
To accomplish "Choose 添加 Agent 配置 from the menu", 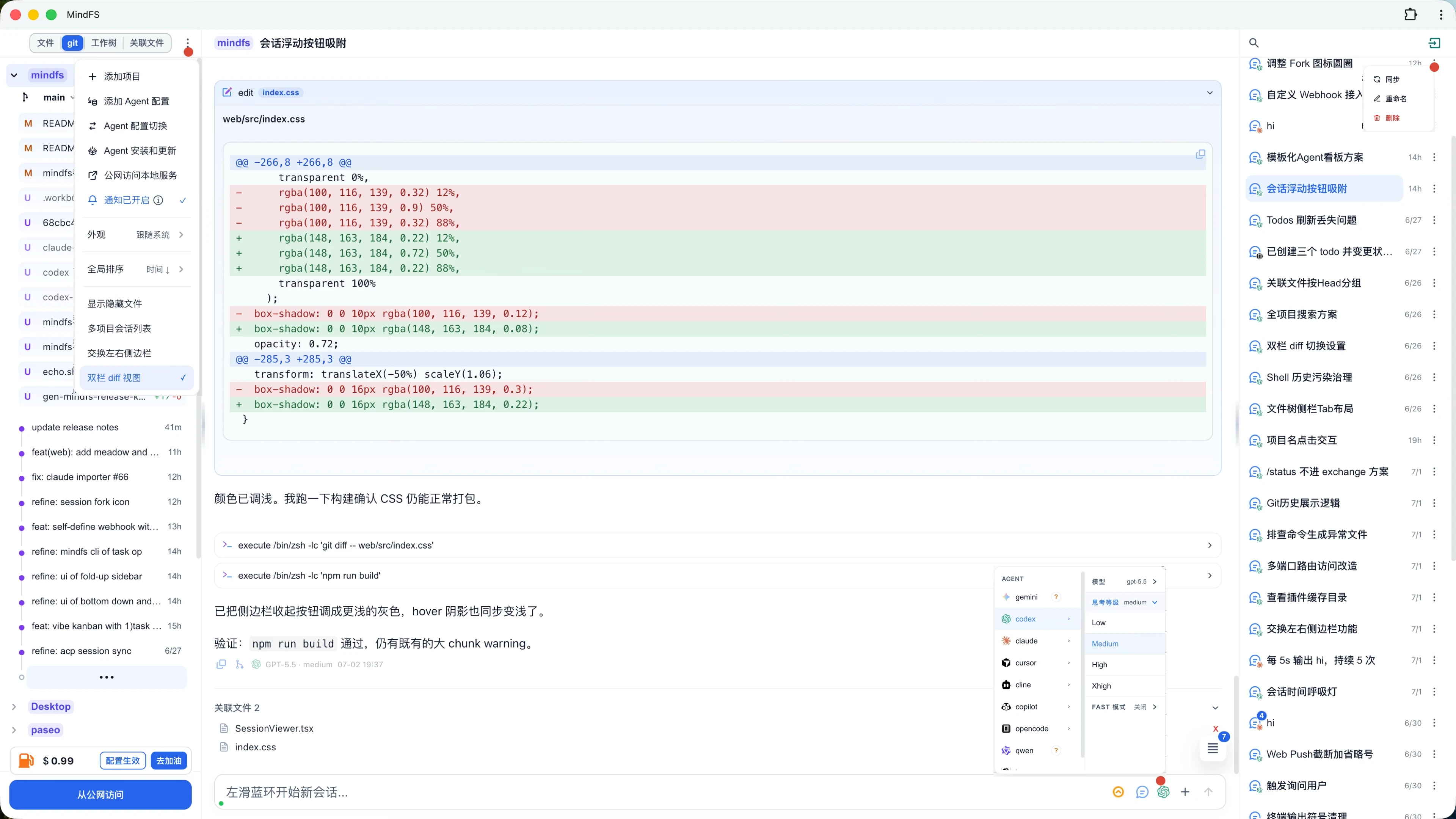I will click(136, 101).
